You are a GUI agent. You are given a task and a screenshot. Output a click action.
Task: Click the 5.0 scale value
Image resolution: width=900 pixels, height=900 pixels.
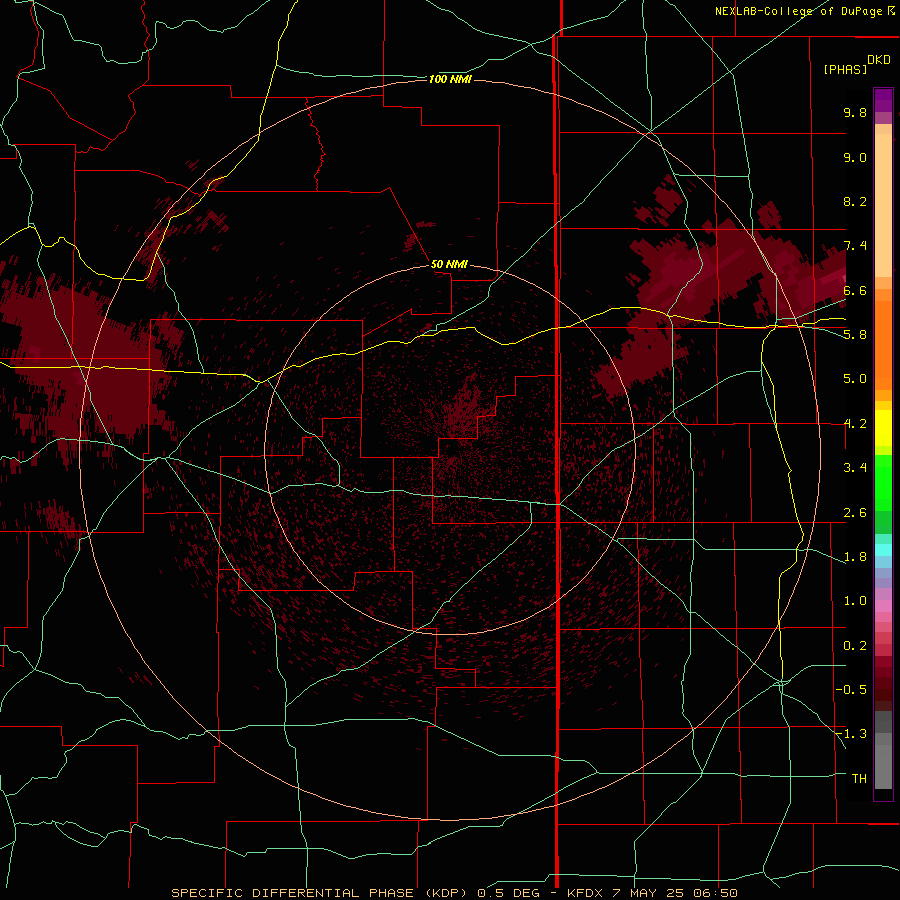855,379
